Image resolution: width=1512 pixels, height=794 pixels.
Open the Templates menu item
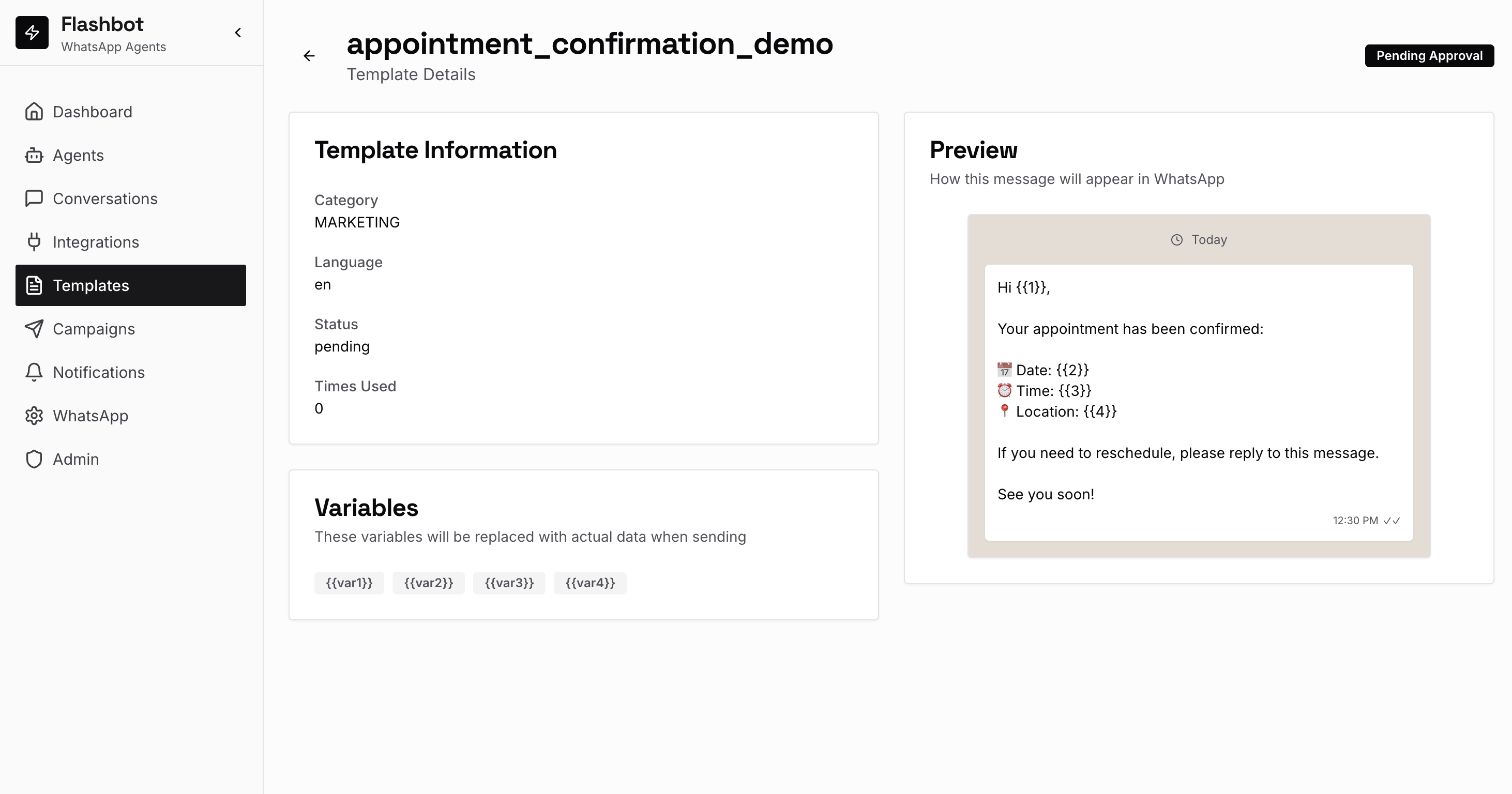pyautogui.click(x=130, y=285)
